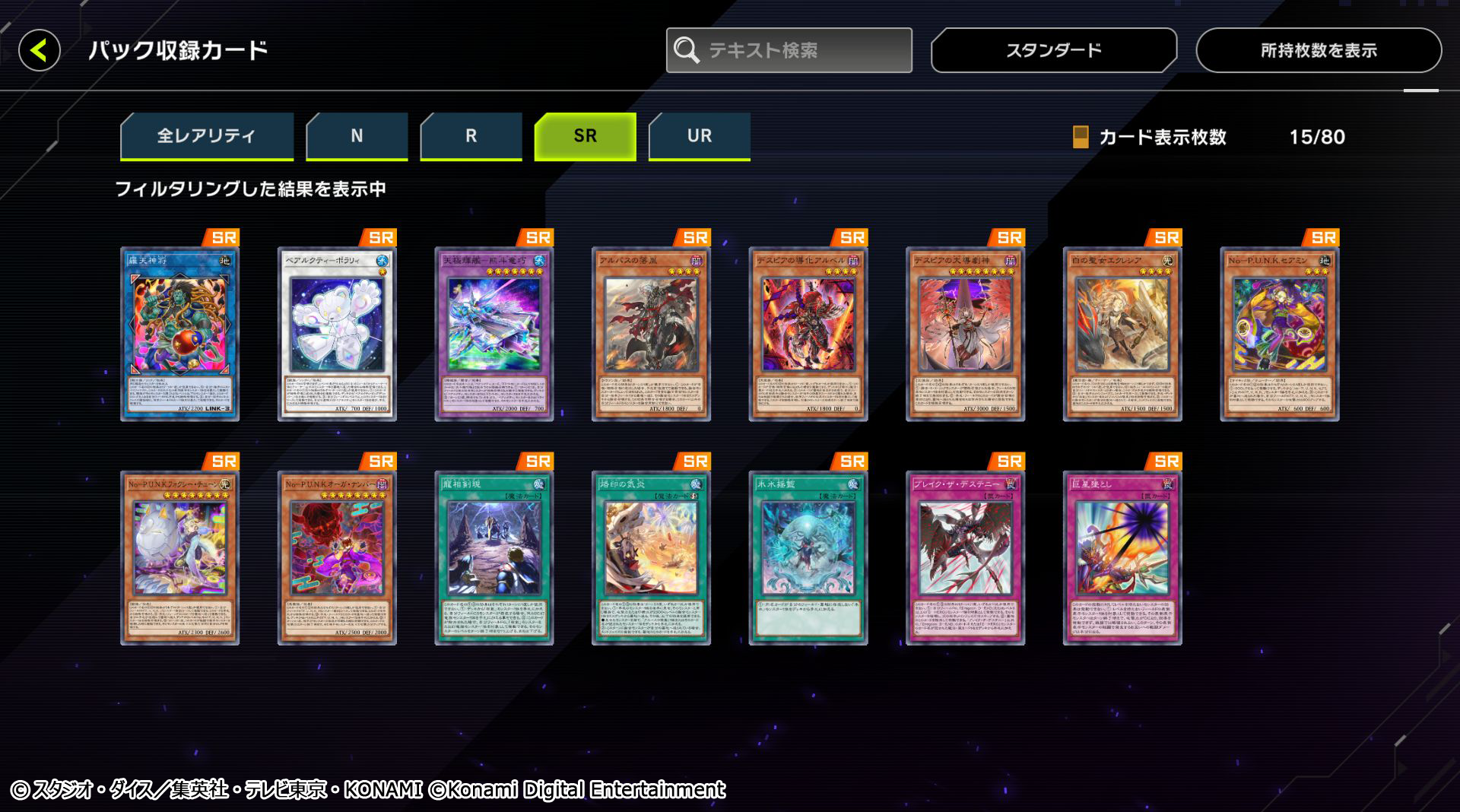Open the アルバスの落胤 monster card
The image size is (1460, 812).
[x=651, y=334]
